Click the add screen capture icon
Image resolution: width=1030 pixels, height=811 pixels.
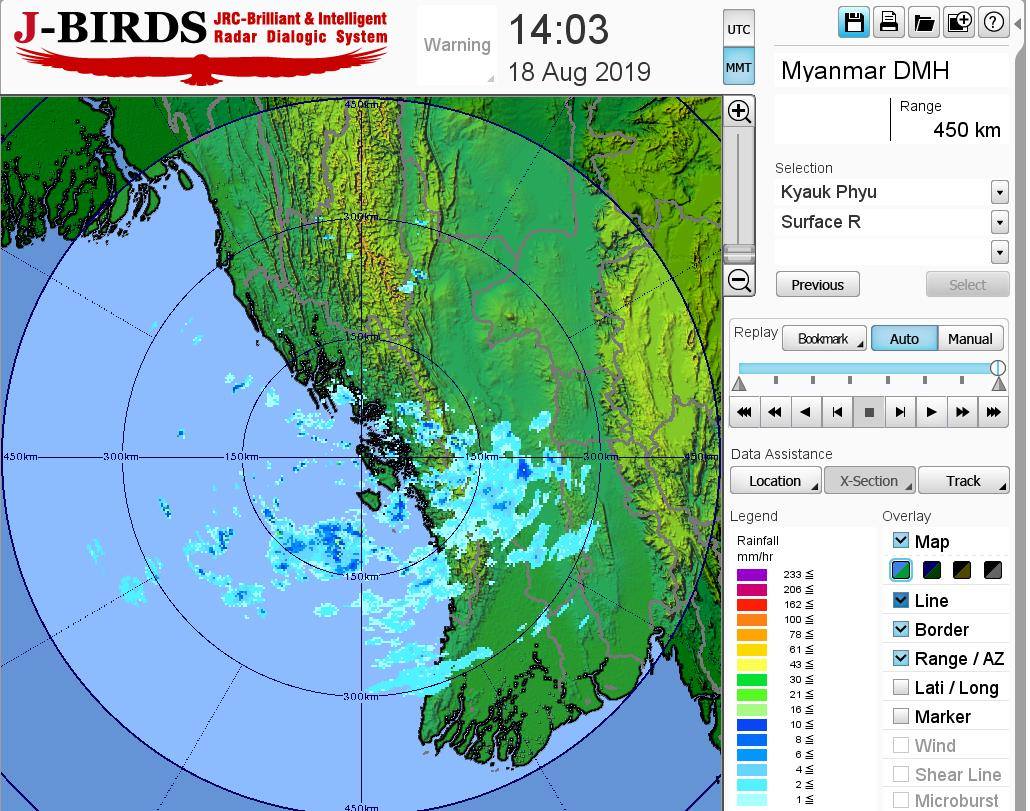coord(959,22)
